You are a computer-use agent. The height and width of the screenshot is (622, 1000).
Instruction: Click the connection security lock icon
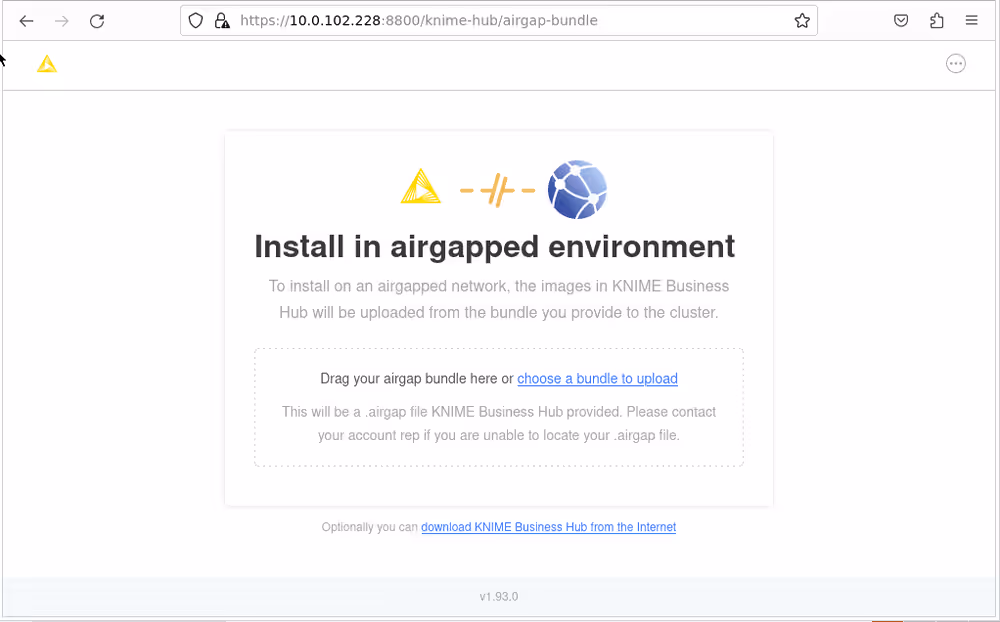[x=221, y=19]
